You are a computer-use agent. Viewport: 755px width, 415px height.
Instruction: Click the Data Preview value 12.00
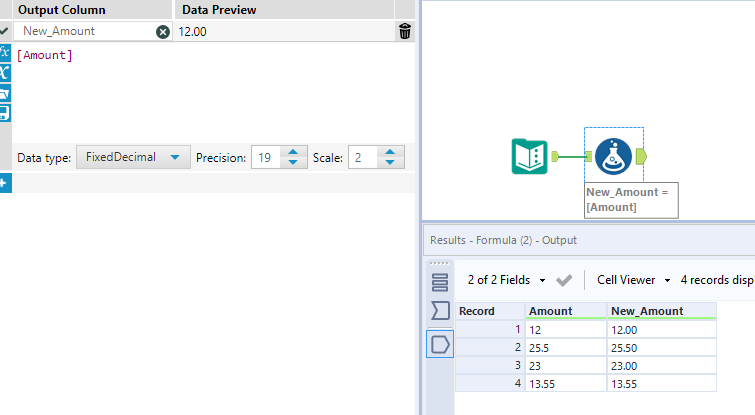(192, 32)
